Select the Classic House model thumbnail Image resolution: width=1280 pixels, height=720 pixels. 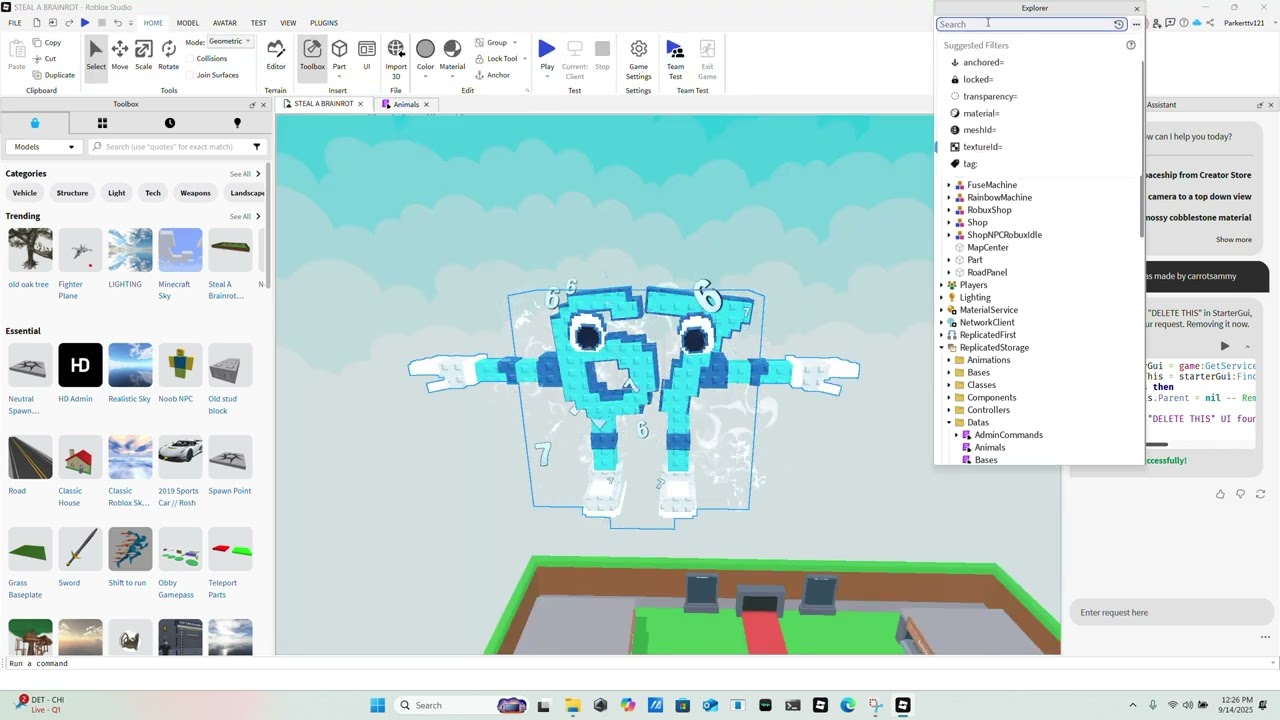(80, 457)
